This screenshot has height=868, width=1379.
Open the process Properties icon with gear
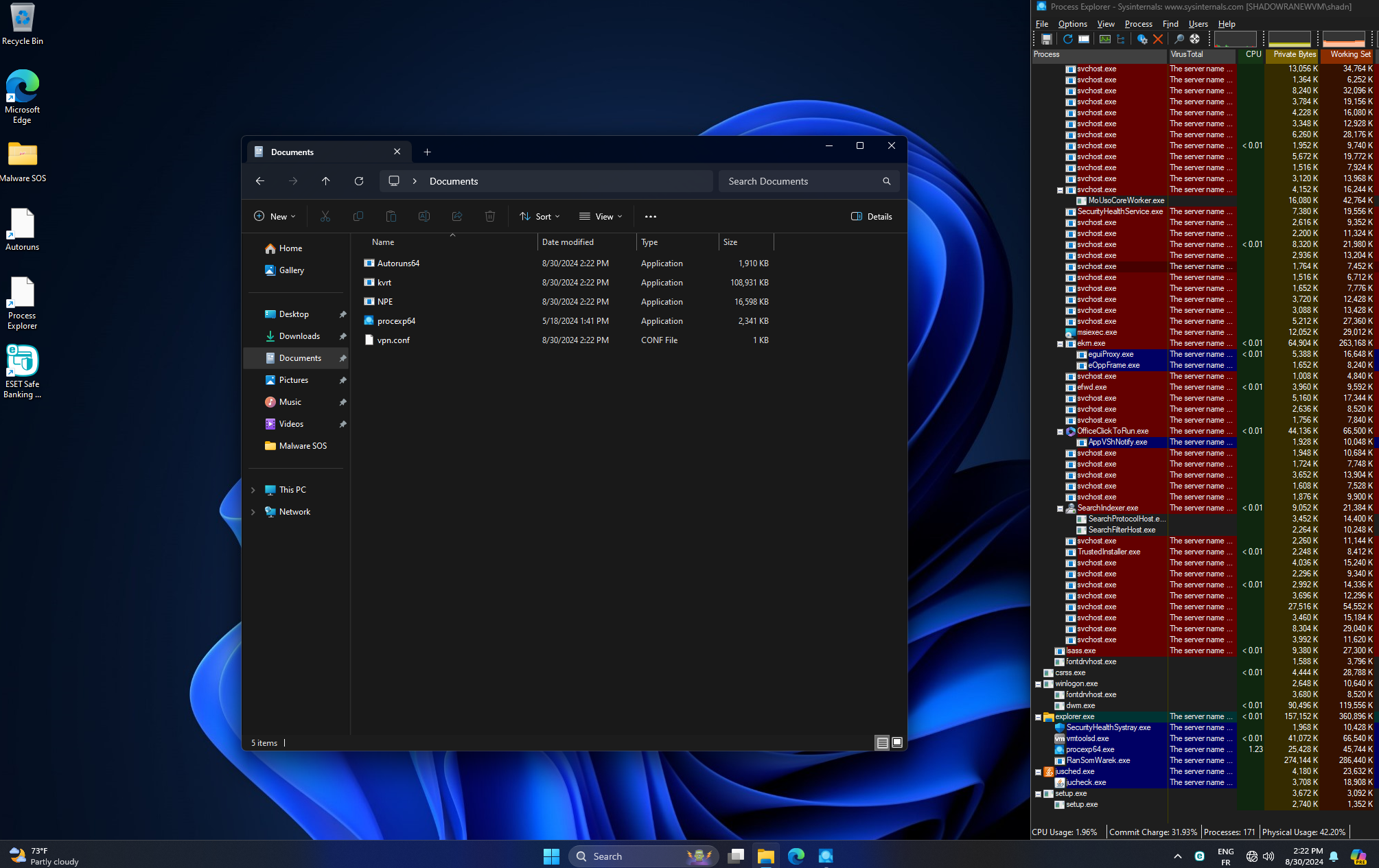pyautogui.click(x=1142, y=39)
